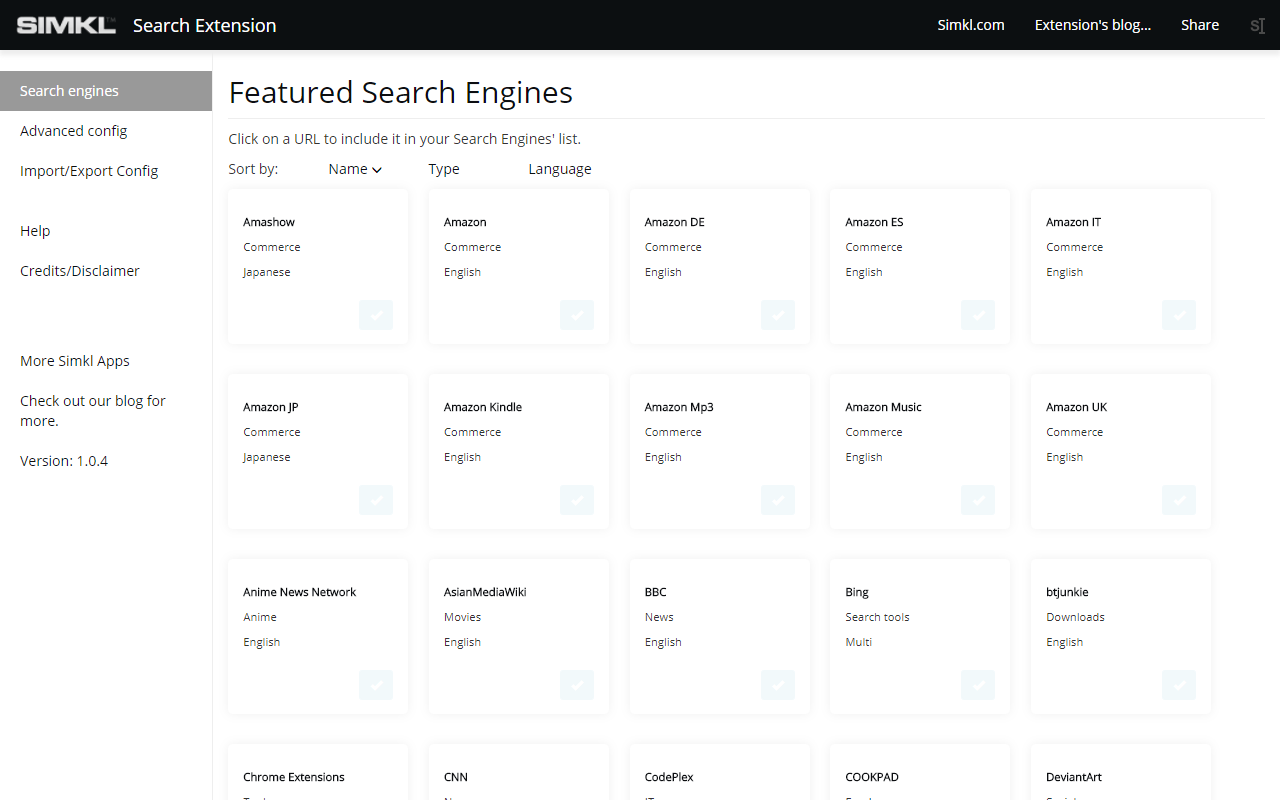The height and width of the screenshot is (800, 1280).
Task: Click the Anime News Network name
Action: click(299, 592)
